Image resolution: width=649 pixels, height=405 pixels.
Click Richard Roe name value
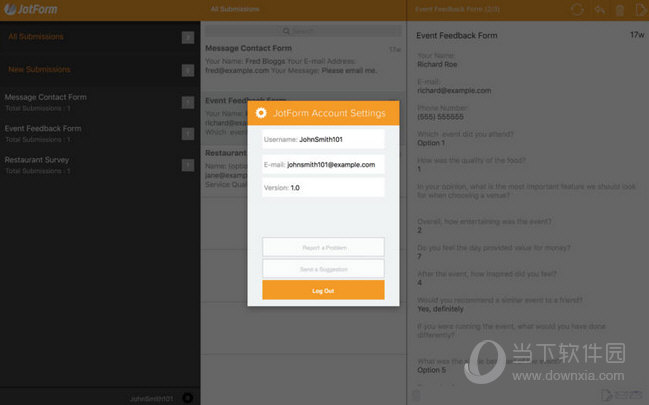click(x=437, y=64)
